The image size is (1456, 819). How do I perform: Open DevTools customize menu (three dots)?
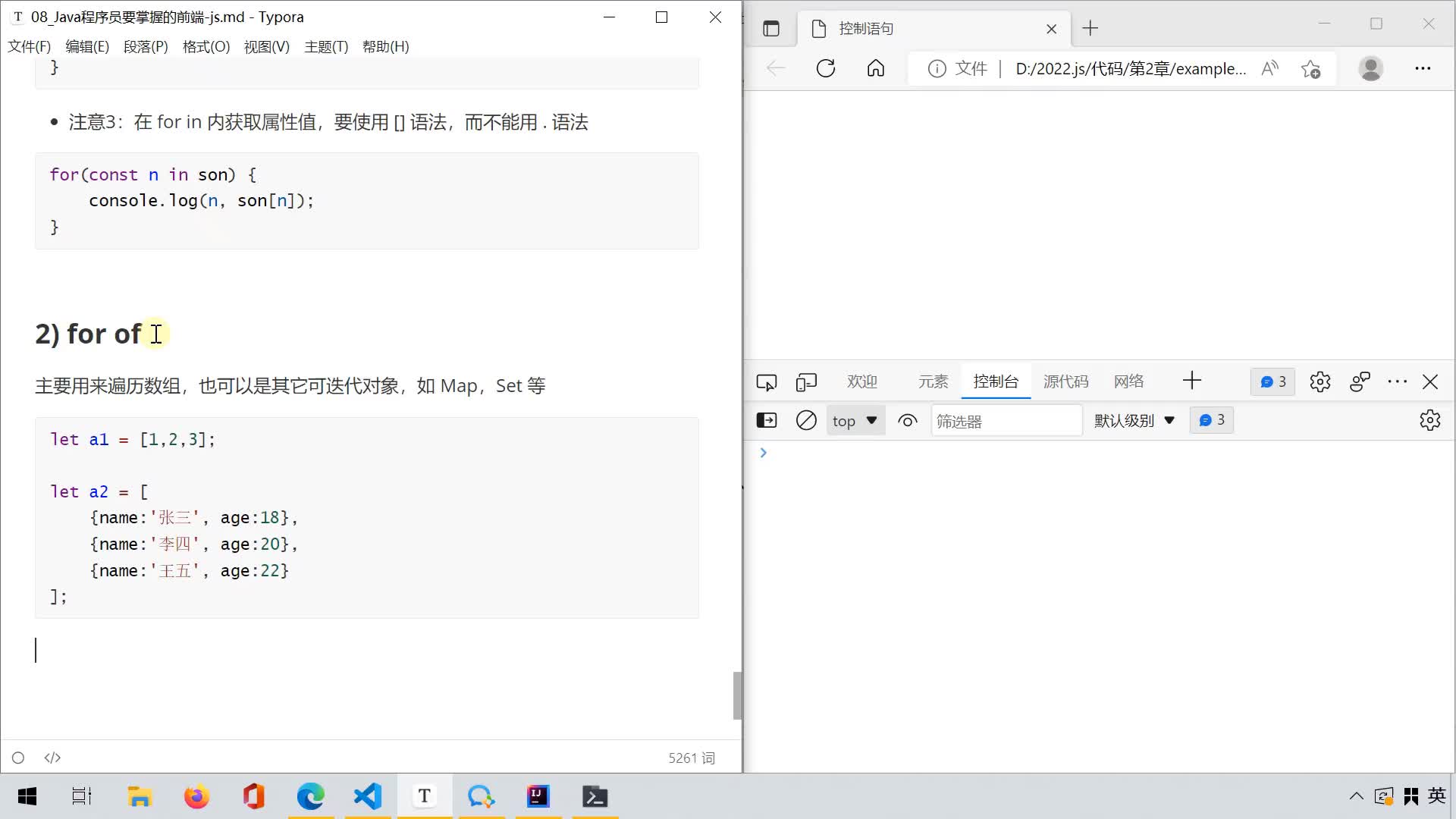(x=1398, y=382)
